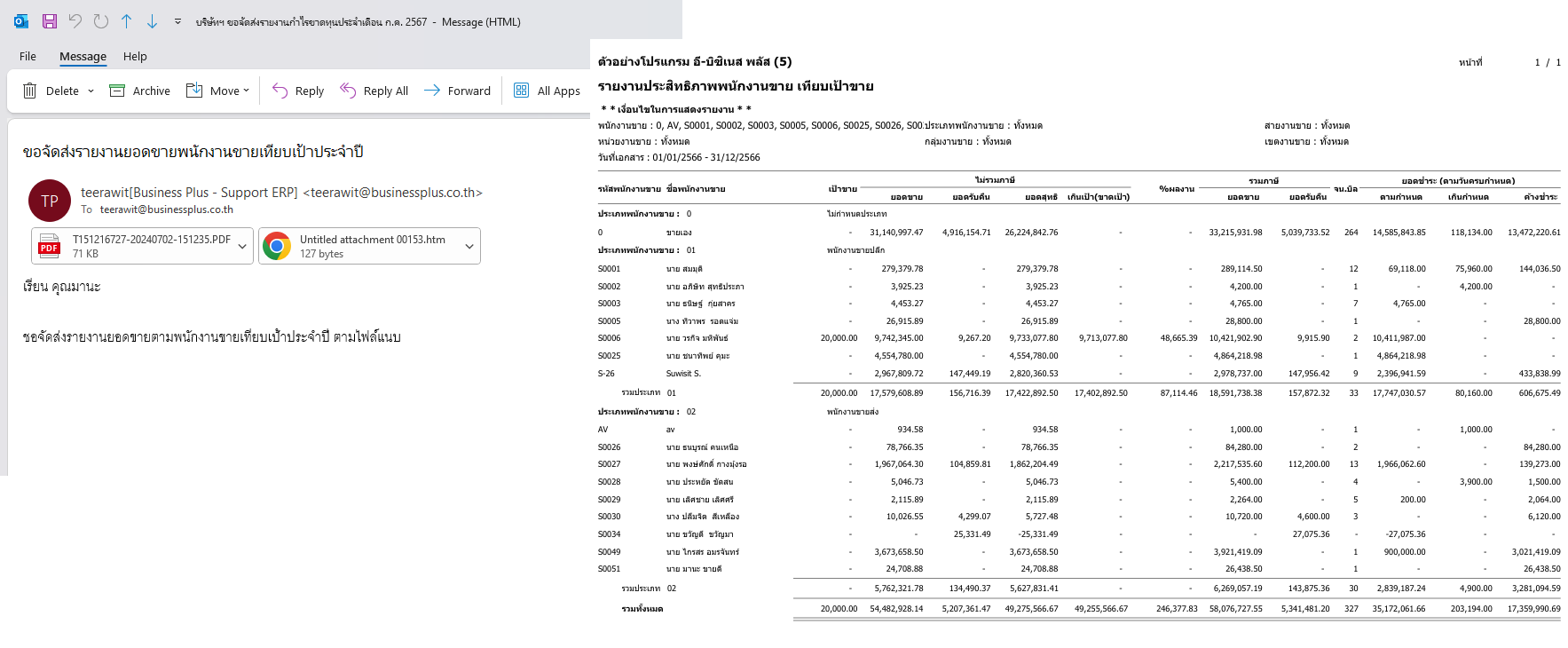
Task: Reply to the sender
Action: pyautogui.click(x=298, y=91)
